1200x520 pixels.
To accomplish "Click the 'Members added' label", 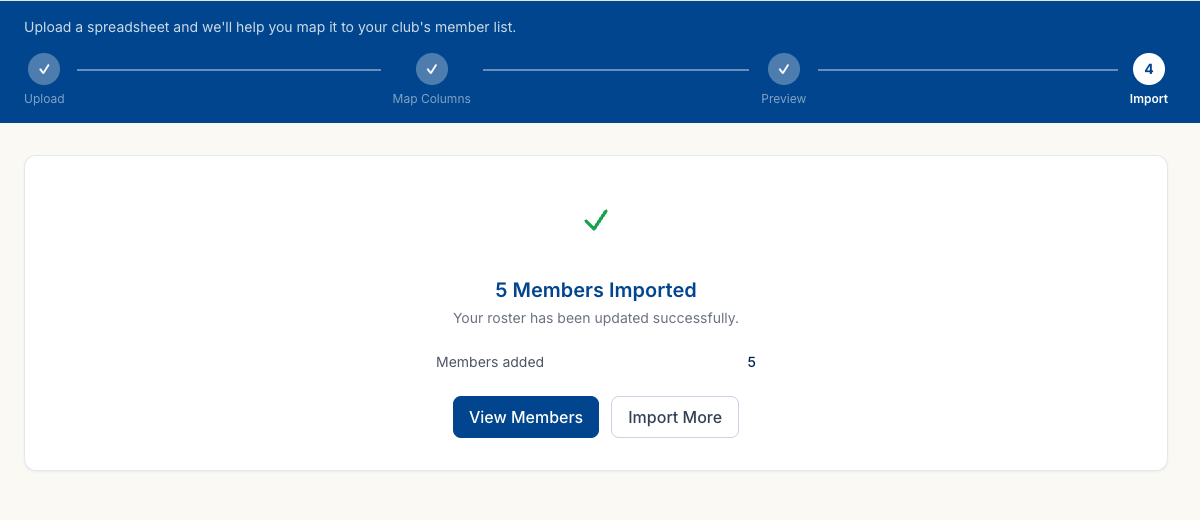I will (490, 362).
